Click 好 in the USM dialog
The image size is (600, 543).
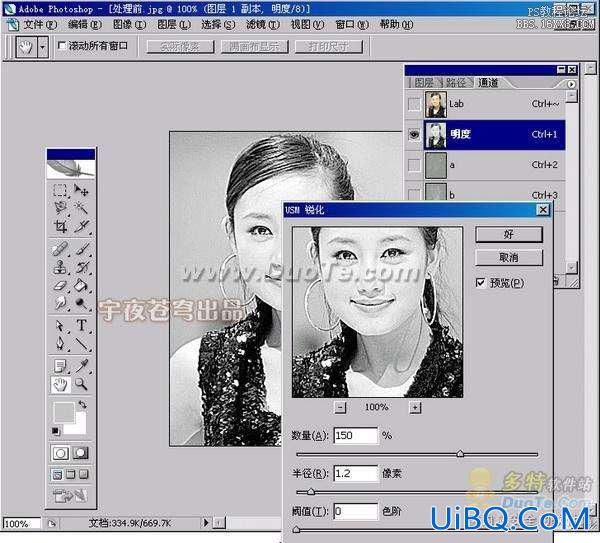click(x=509, y=234)
